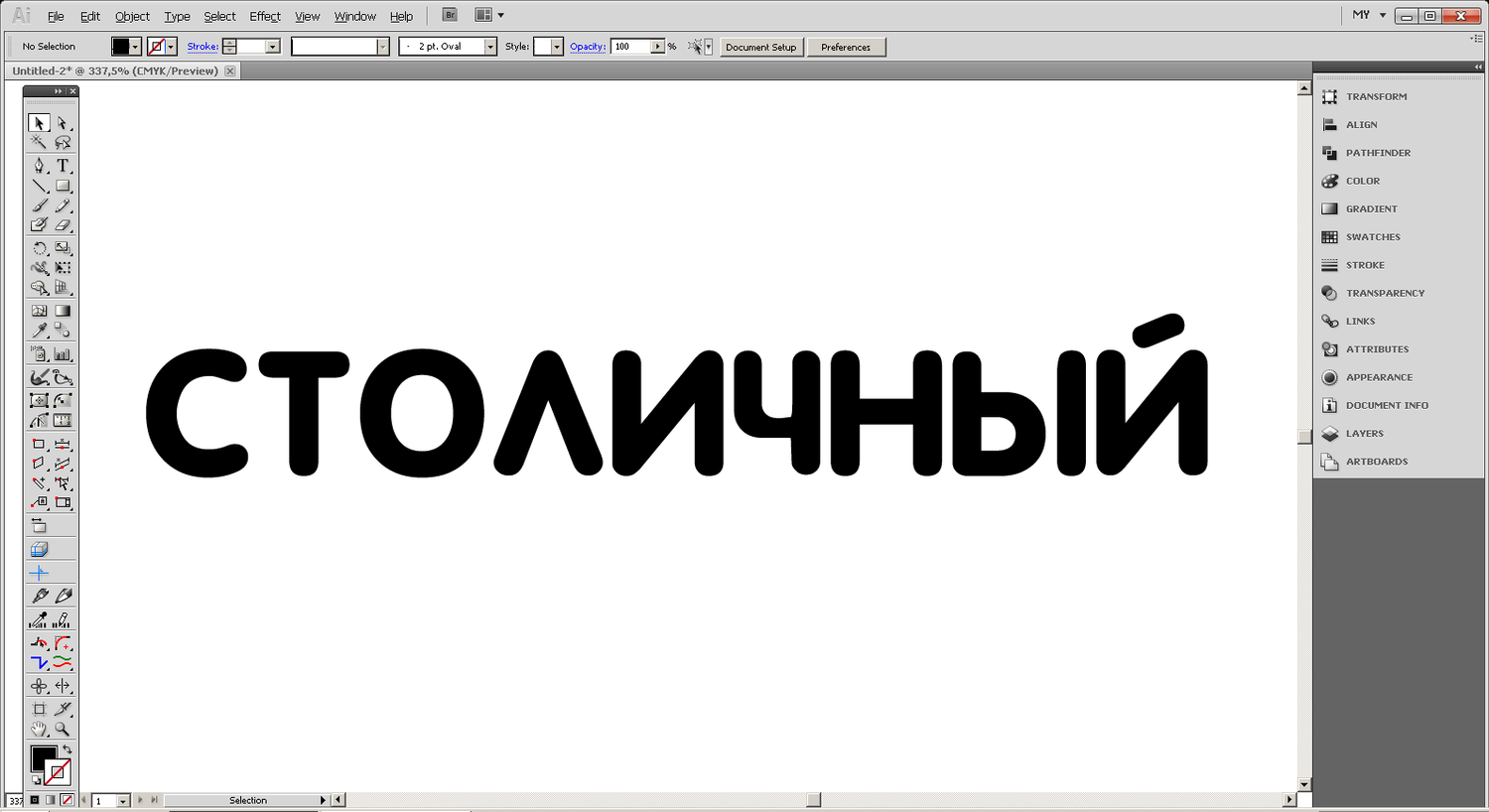Click the fill color swatch in tools panel
The width and height of the screenshot is (1489, 812).
coord(44,759)
